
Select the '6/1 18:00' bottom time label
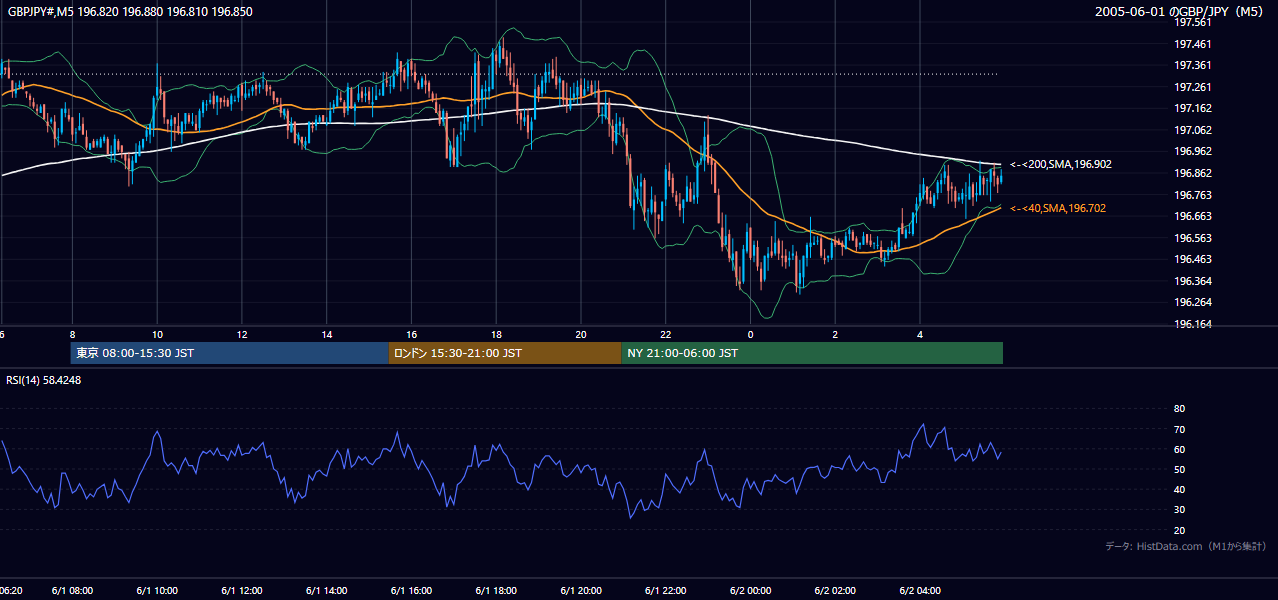click(497, 591)
